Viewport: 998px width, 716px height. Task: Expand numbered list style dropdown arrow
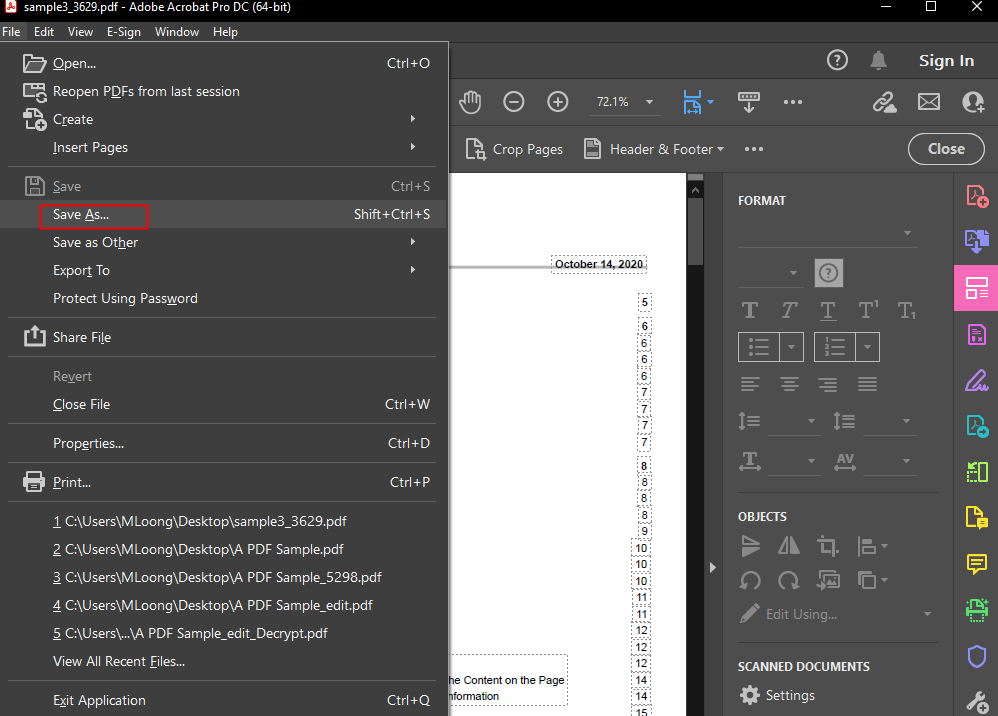pyautogui.click(x=868, y=347)
